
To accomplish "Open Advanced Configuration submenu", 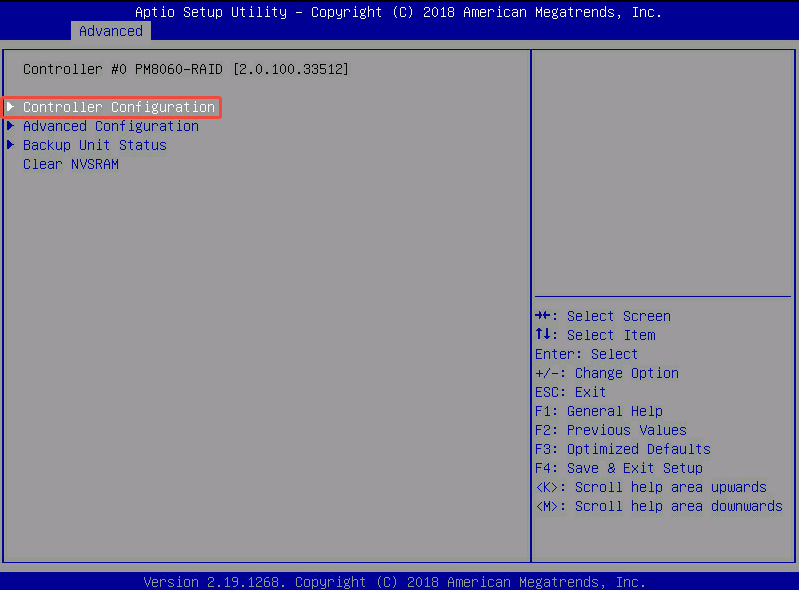I will 111,126.
